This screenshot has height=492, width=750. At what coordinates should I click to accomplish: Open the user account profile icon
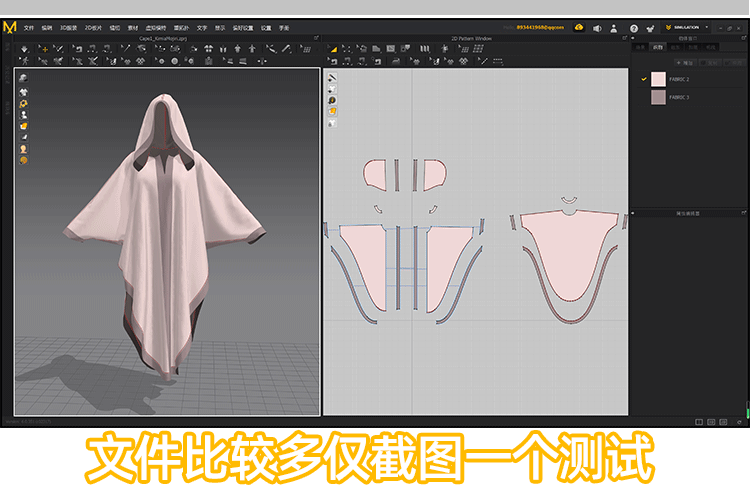(615, 28)
